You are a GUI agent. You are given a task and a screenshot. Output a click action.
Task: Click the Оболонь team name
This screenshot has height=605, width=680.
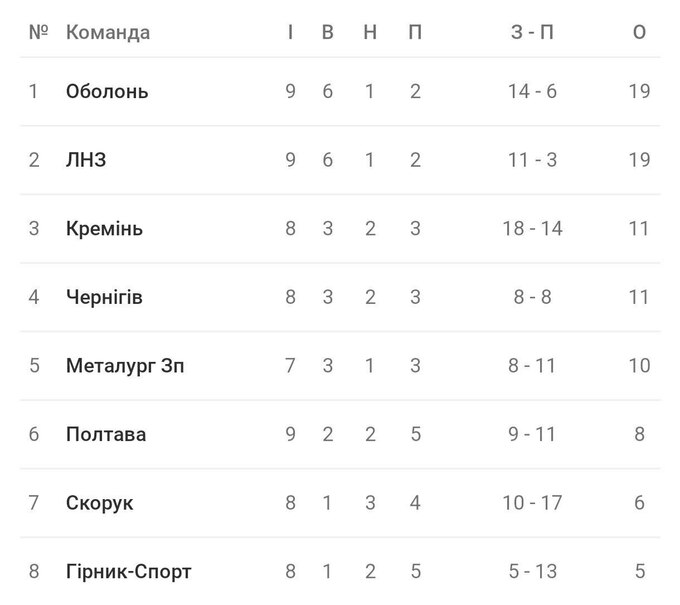107,91
